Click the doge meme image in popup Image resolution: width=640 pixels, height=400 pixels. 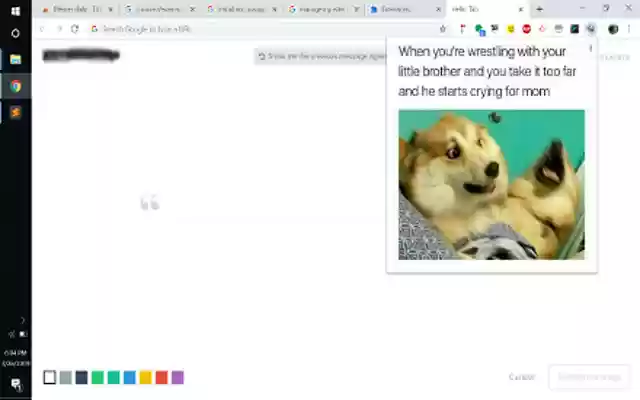click(491, 184)
